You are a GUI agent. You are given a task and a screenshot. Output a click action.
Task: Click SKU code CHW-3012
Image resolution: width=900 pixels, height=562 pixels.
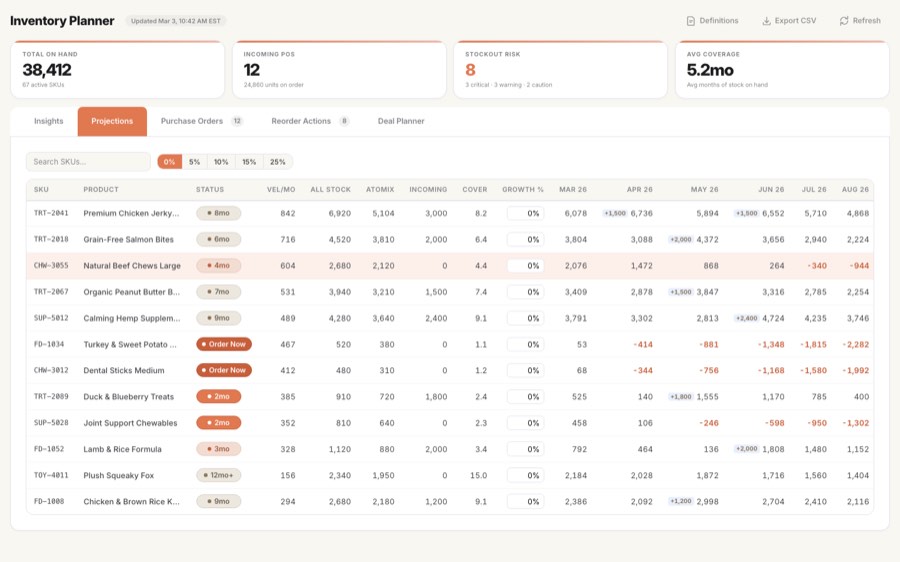coord(51,370)
